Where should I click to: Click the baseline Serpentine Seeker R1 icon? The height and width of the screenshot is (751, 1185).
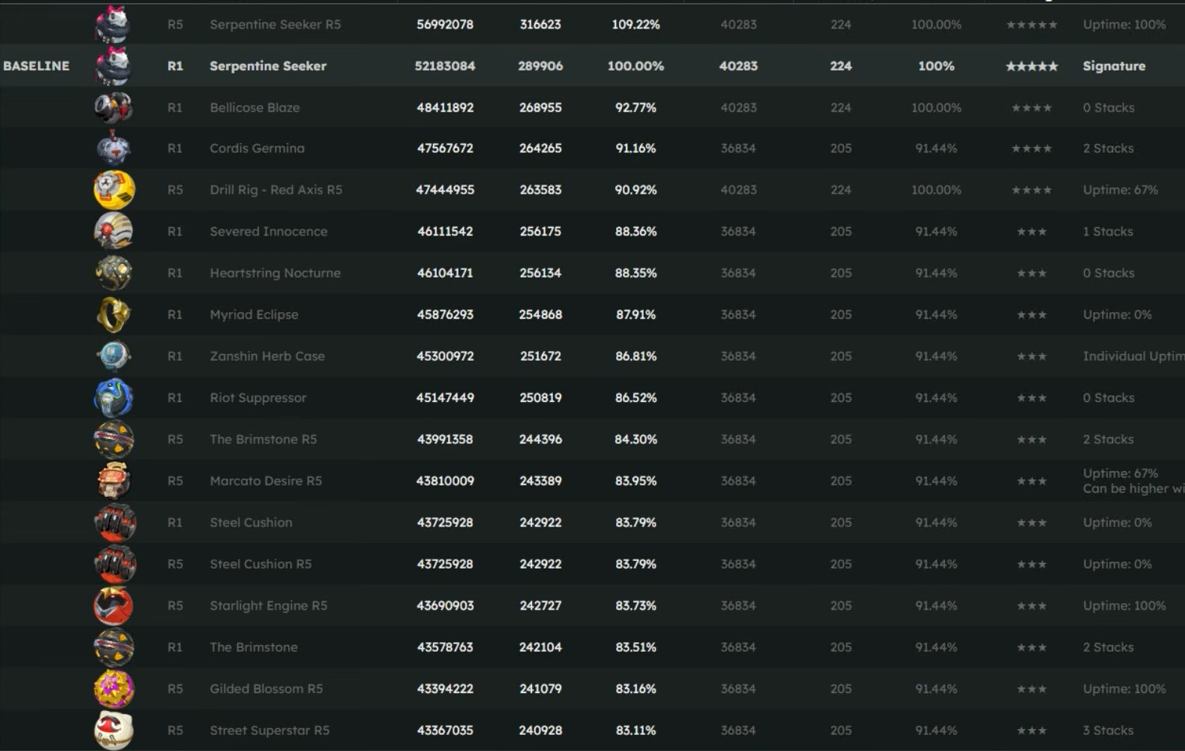tap(113, 66)
